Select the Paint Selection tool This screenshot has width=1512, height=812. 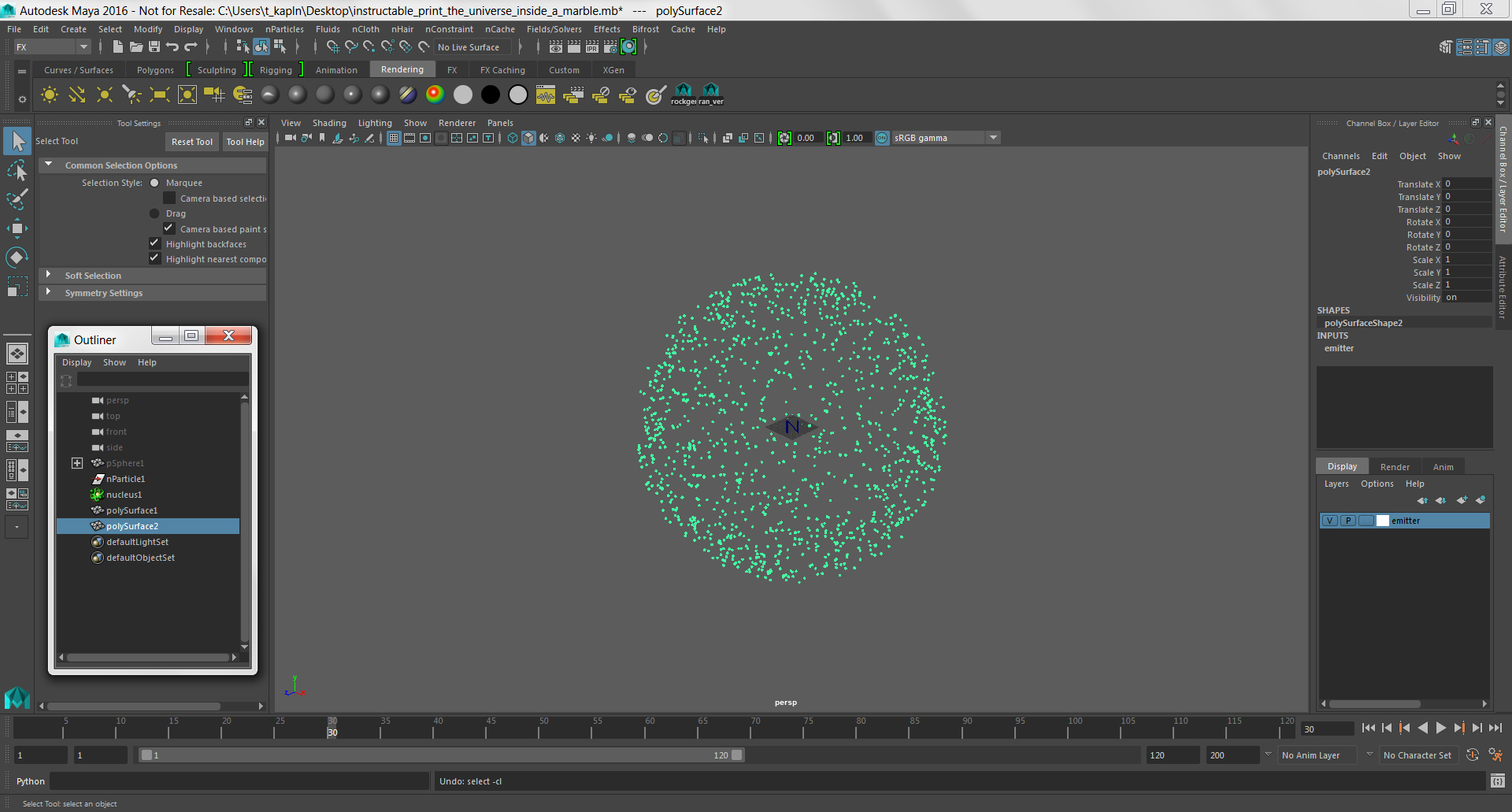point(17,199)
